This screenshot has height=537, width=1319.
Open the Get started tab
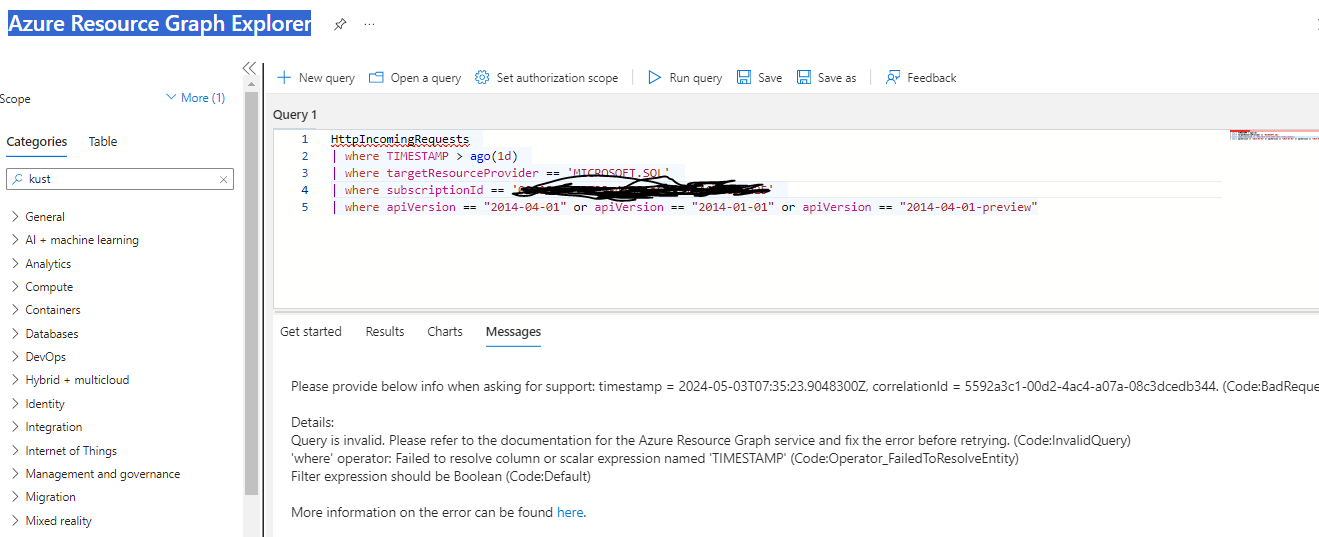coord(311,332)
